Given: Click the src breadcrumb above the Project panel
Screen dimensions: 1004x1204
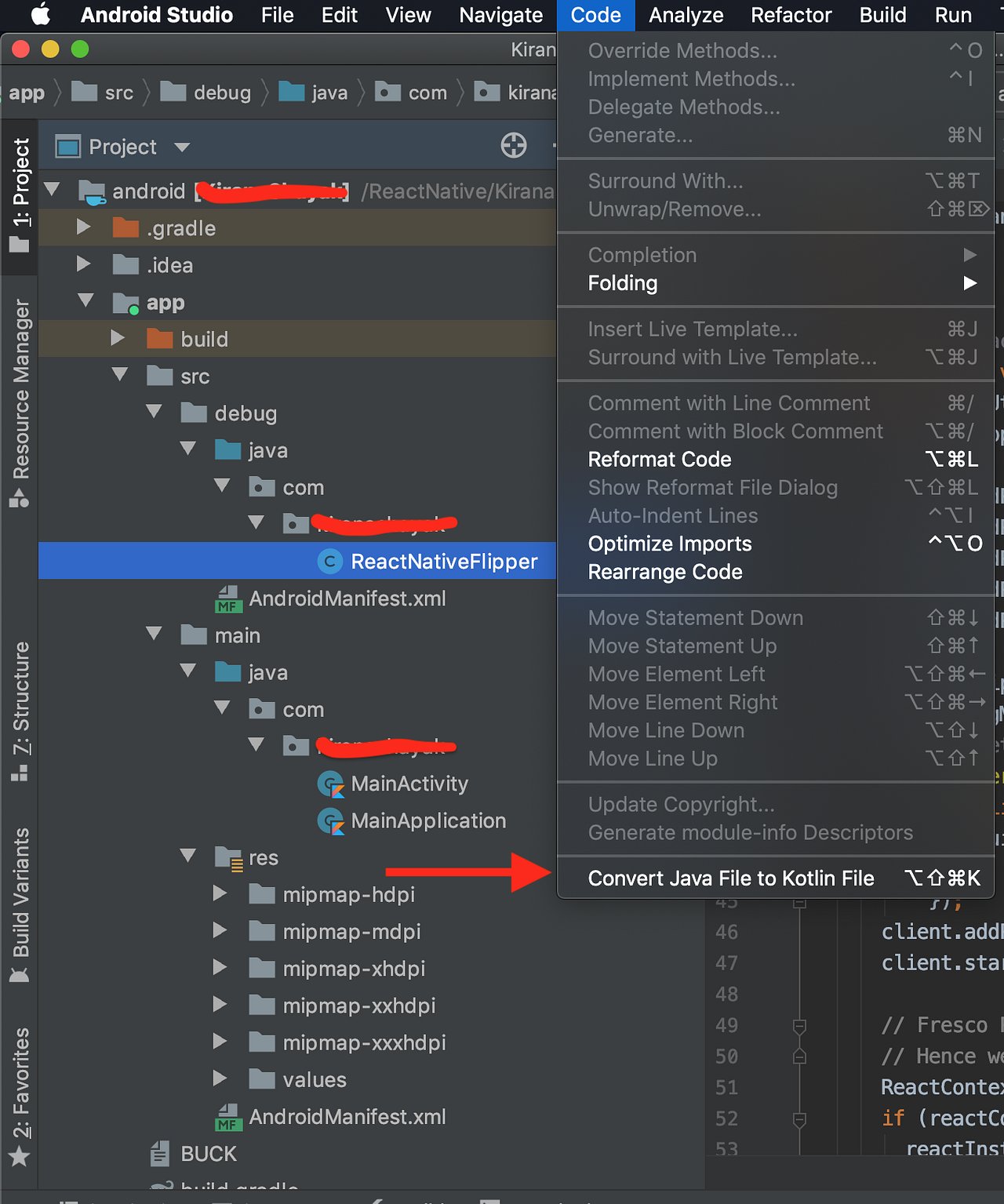Looking at the screenshot, I should pyautogui.click(x=119, y=92).
